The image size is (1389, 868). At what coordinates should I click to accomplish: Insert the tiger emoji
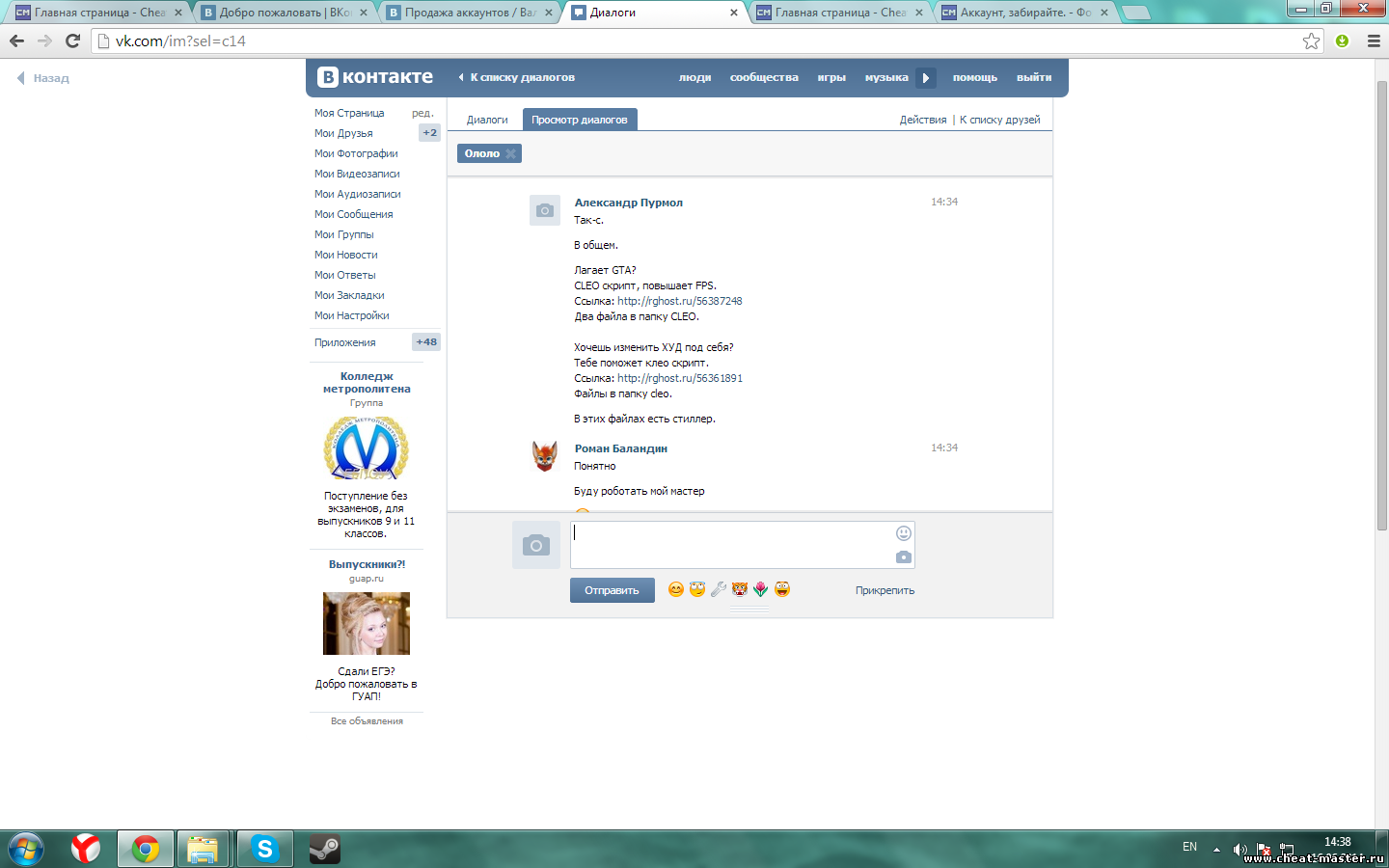point(740,589)
